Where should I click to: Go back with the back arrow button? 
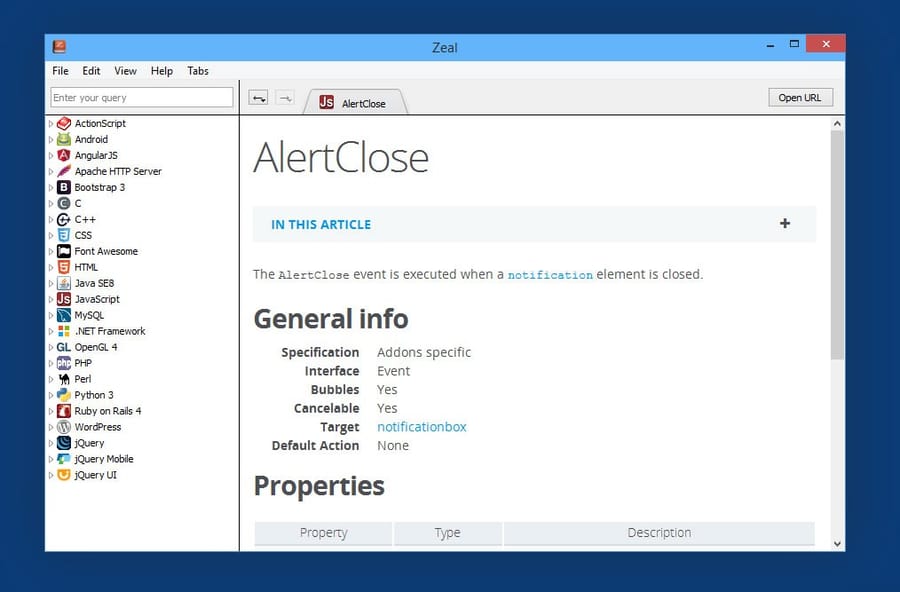click(258, 98)
